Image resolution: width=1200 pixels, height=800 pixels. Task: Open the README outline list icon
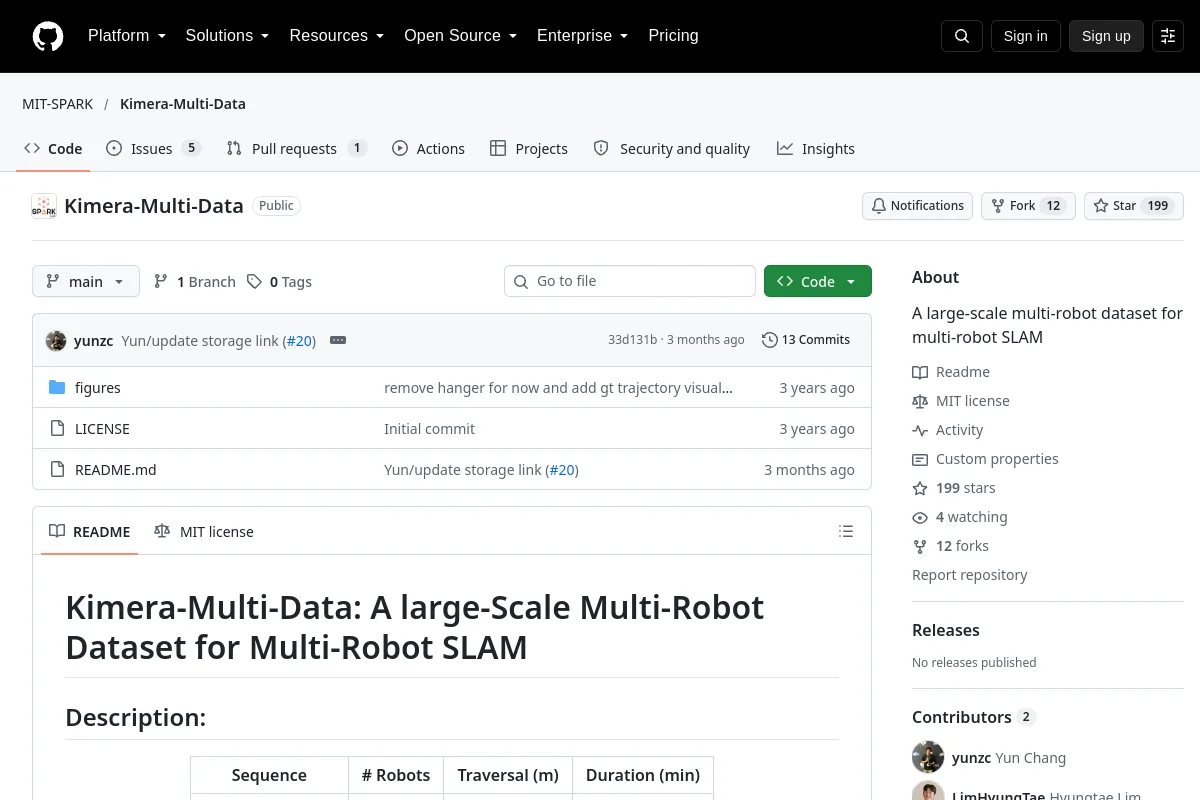point(846,532)
